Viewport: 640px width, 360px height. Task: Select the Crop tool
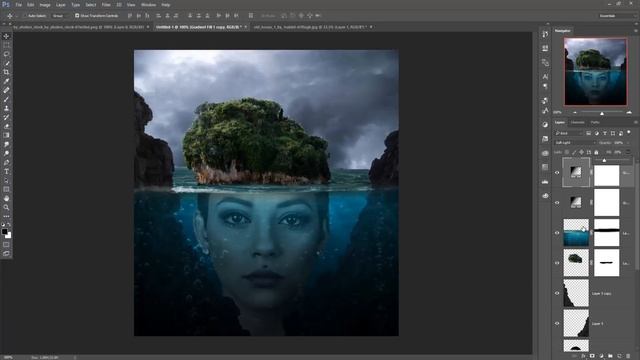pyautogui.click(x=6, y=72)
